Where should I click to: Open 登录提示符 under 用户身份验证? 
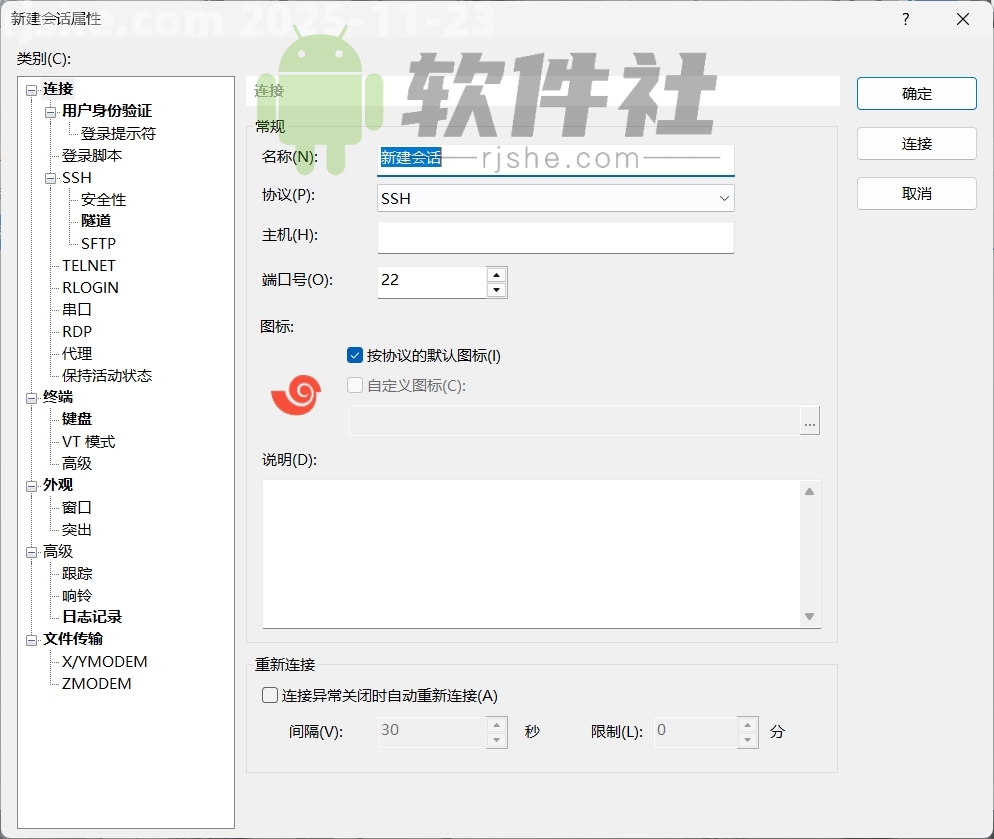click(112, 133)
